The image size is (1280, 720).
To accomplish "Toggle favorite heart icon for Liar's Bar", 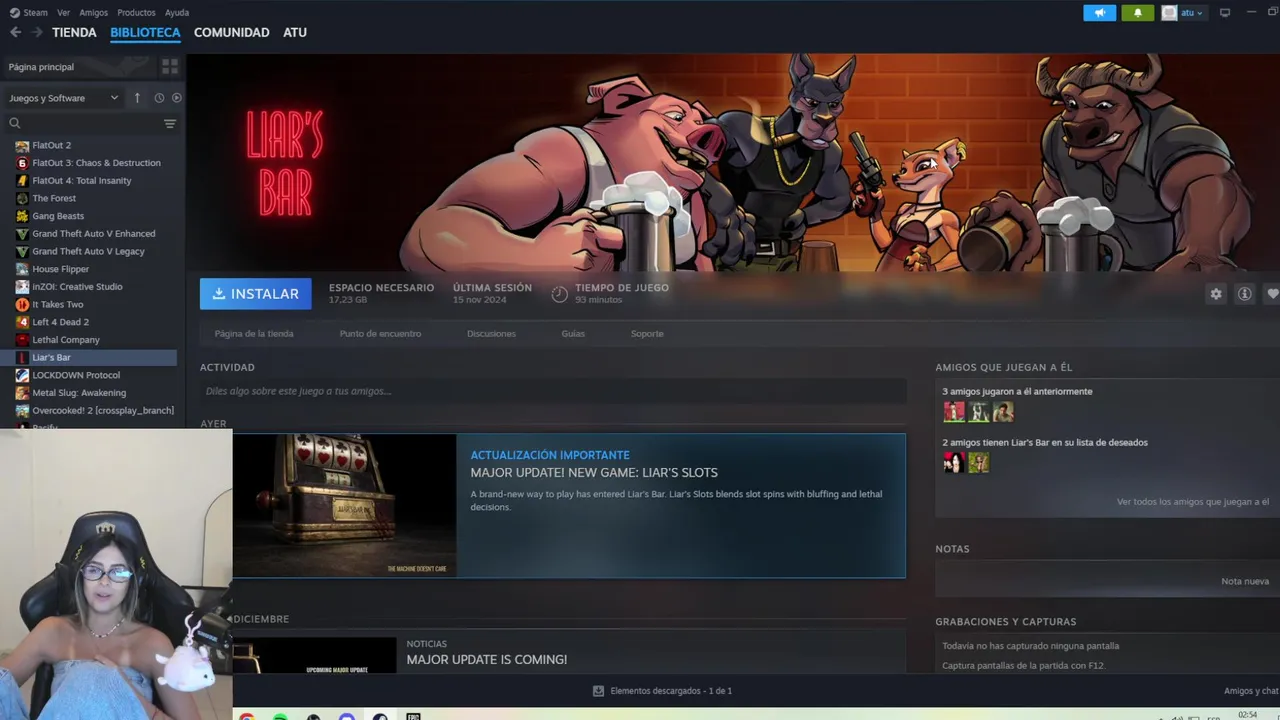I will (1272, 294).
